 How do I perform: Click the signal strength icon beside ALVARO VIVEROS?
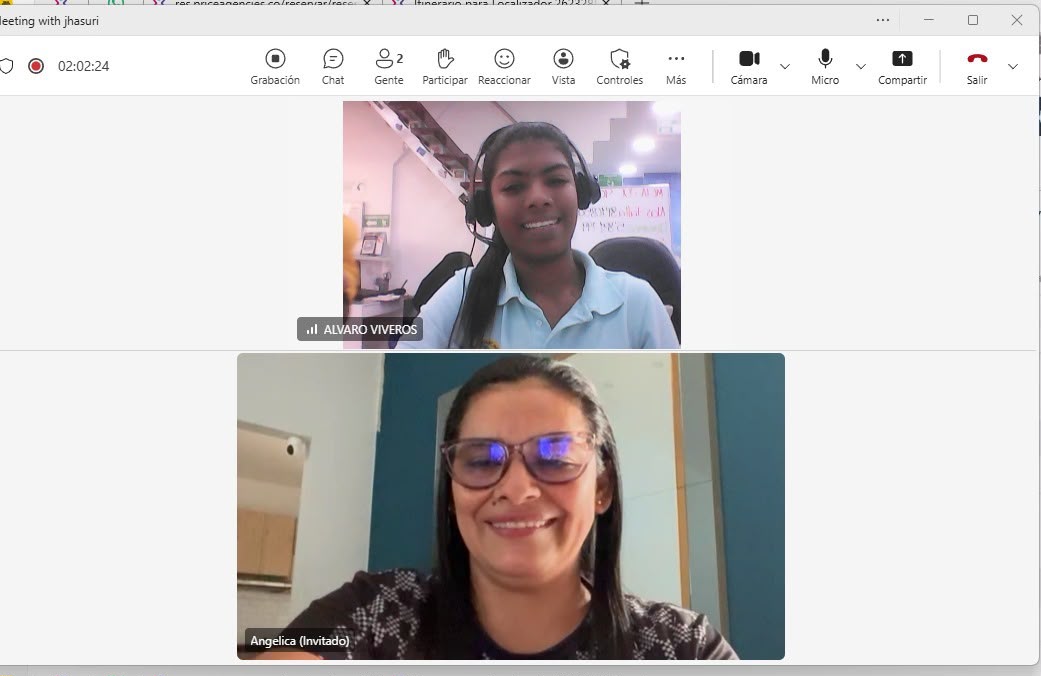pos(311,329)
